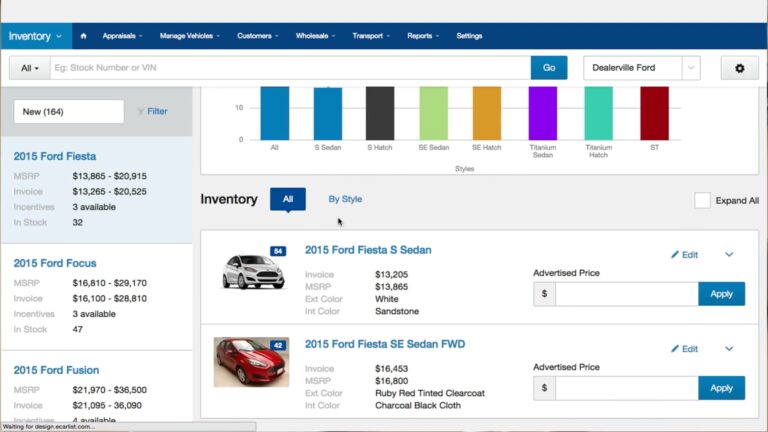Viewport: 768px width, 432px height.
Task: Open the Dealerville Ford dealer dropdown
Action: 642,68
